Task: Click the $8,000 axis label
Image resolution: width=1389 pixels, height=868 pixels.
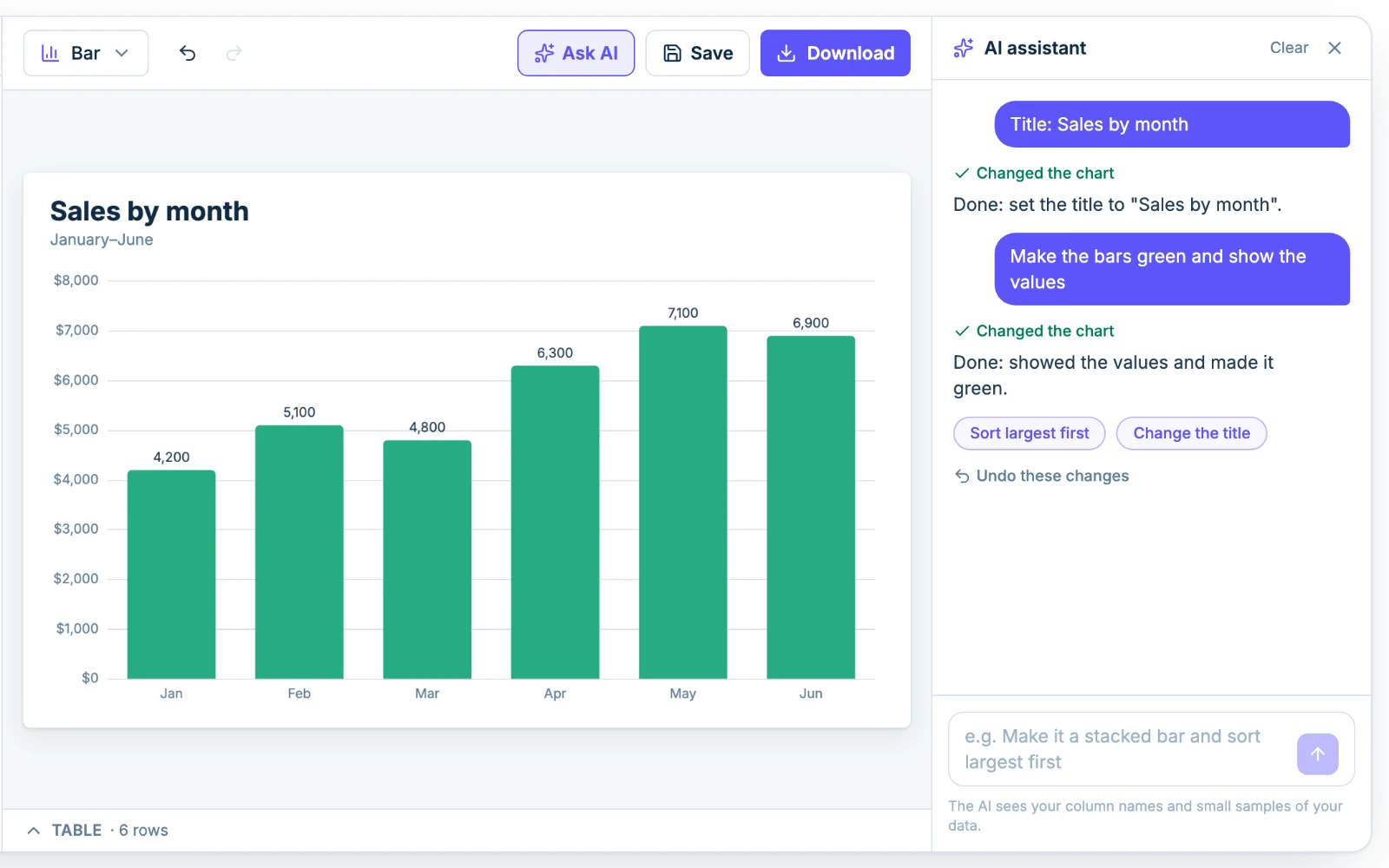Action: [x=76, y=280]
